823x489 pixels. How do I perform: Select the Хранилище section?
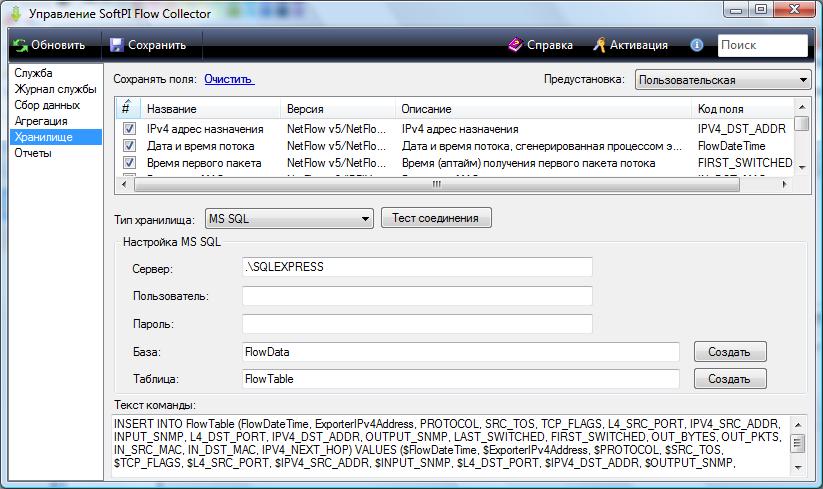pos(56,137)
